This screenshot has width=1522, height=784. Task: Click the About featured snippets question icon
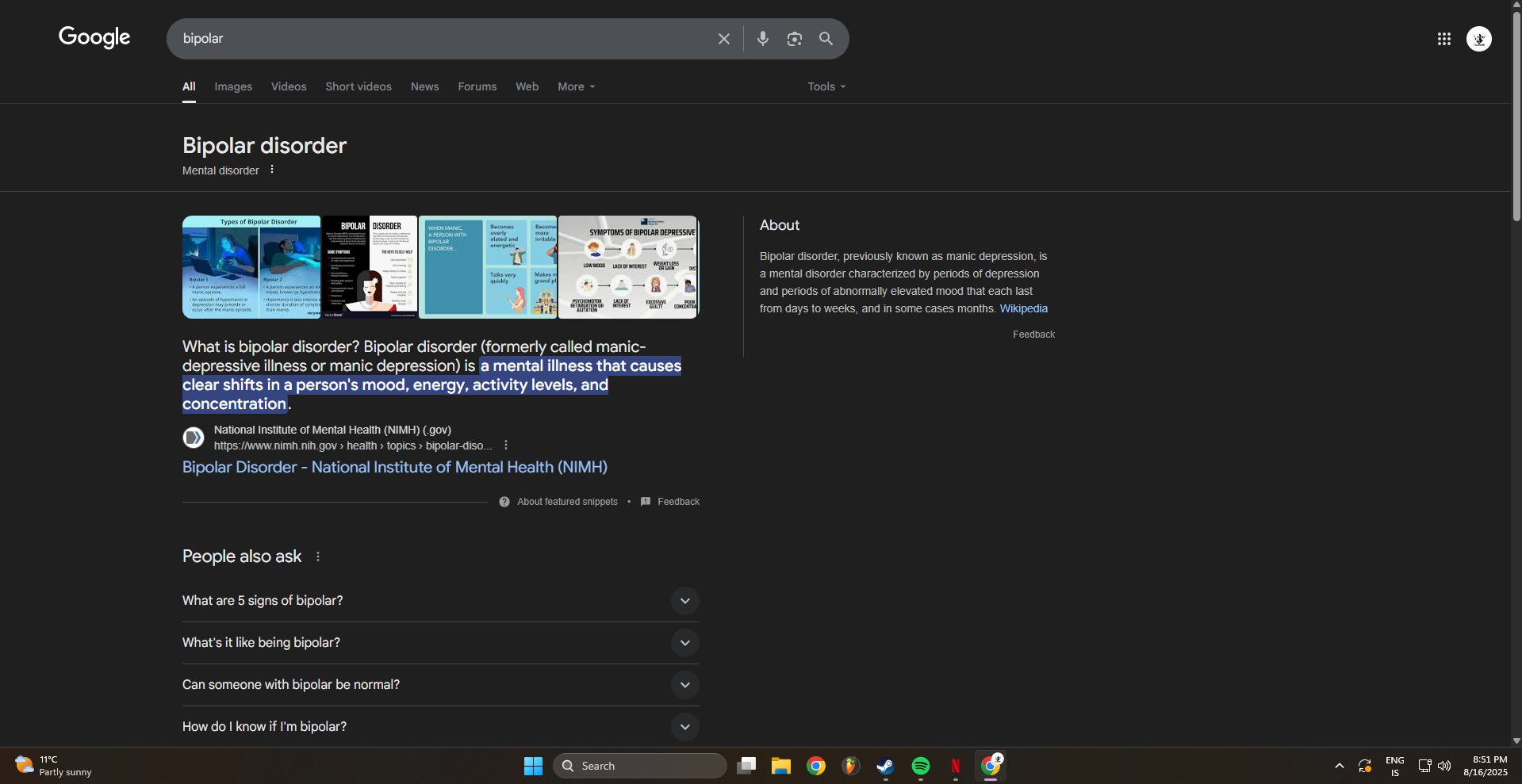(504, 502)
